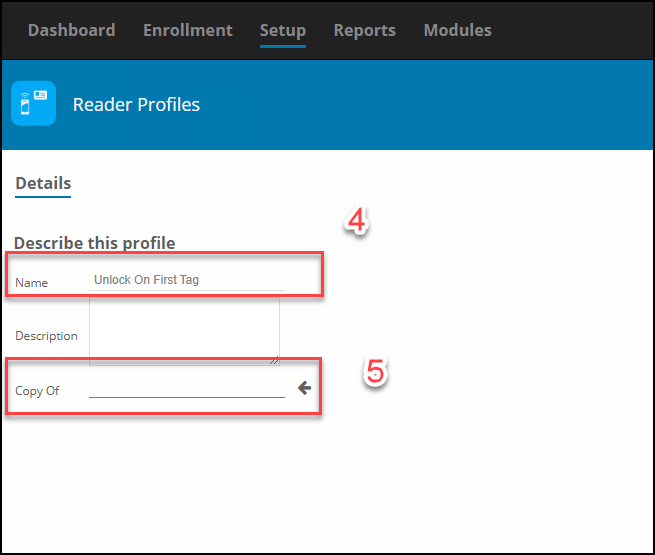
Task: Click the red number 5 annotation
Action: point(375,371)
